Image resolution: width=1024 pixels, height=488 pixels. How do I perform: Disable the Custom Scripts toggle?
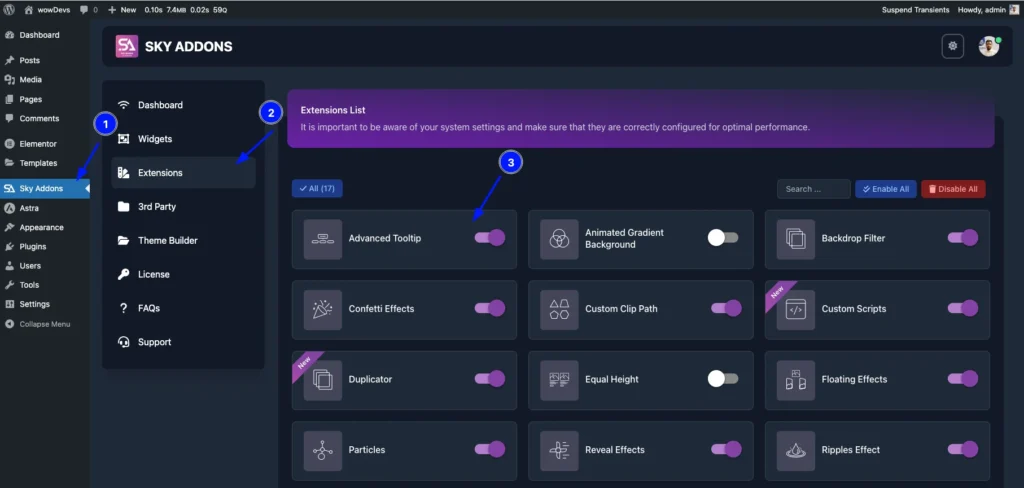[x=963, y=308]
